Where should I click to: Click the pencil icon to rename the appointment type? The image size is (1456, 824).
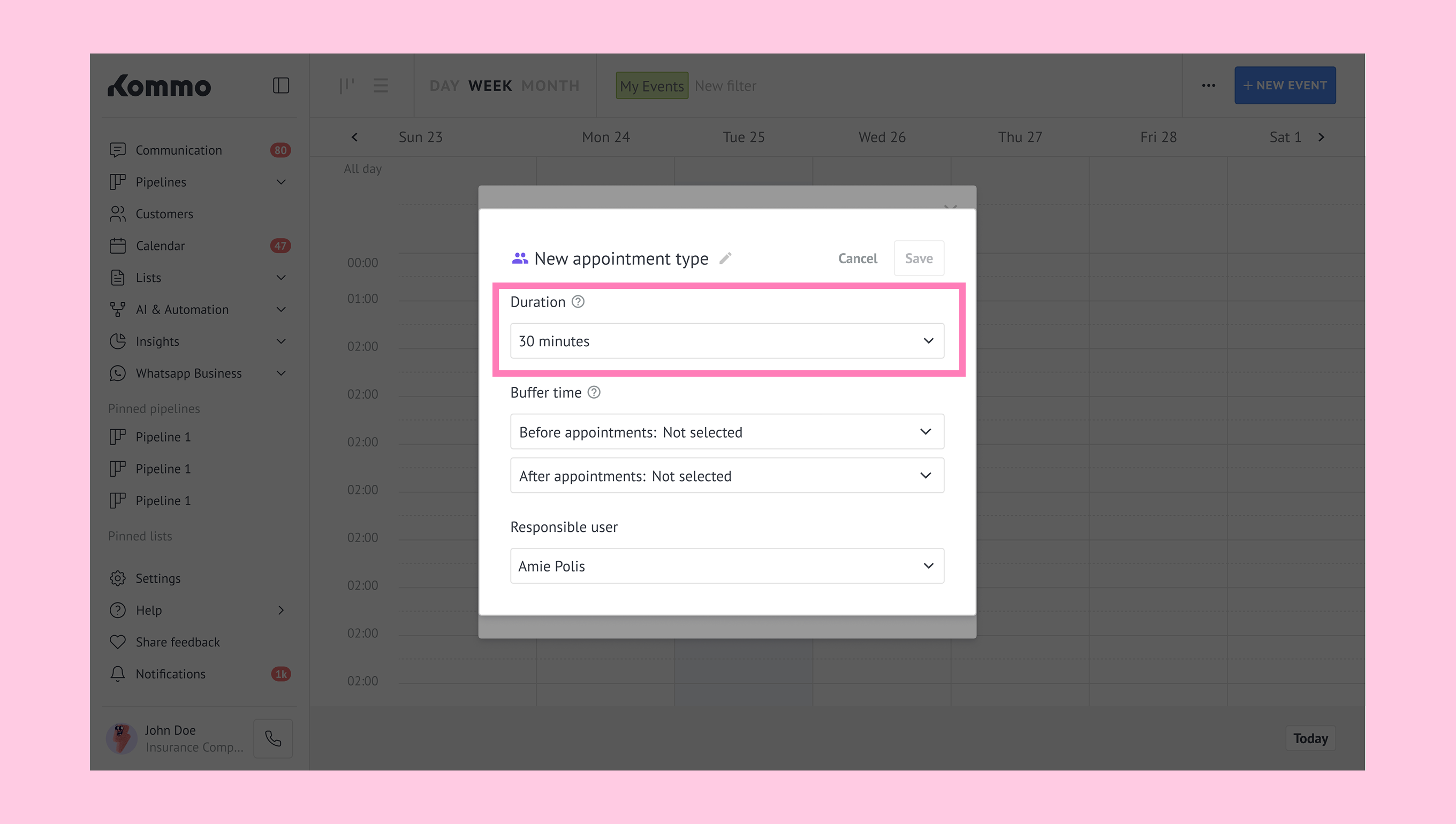(725, 258)
